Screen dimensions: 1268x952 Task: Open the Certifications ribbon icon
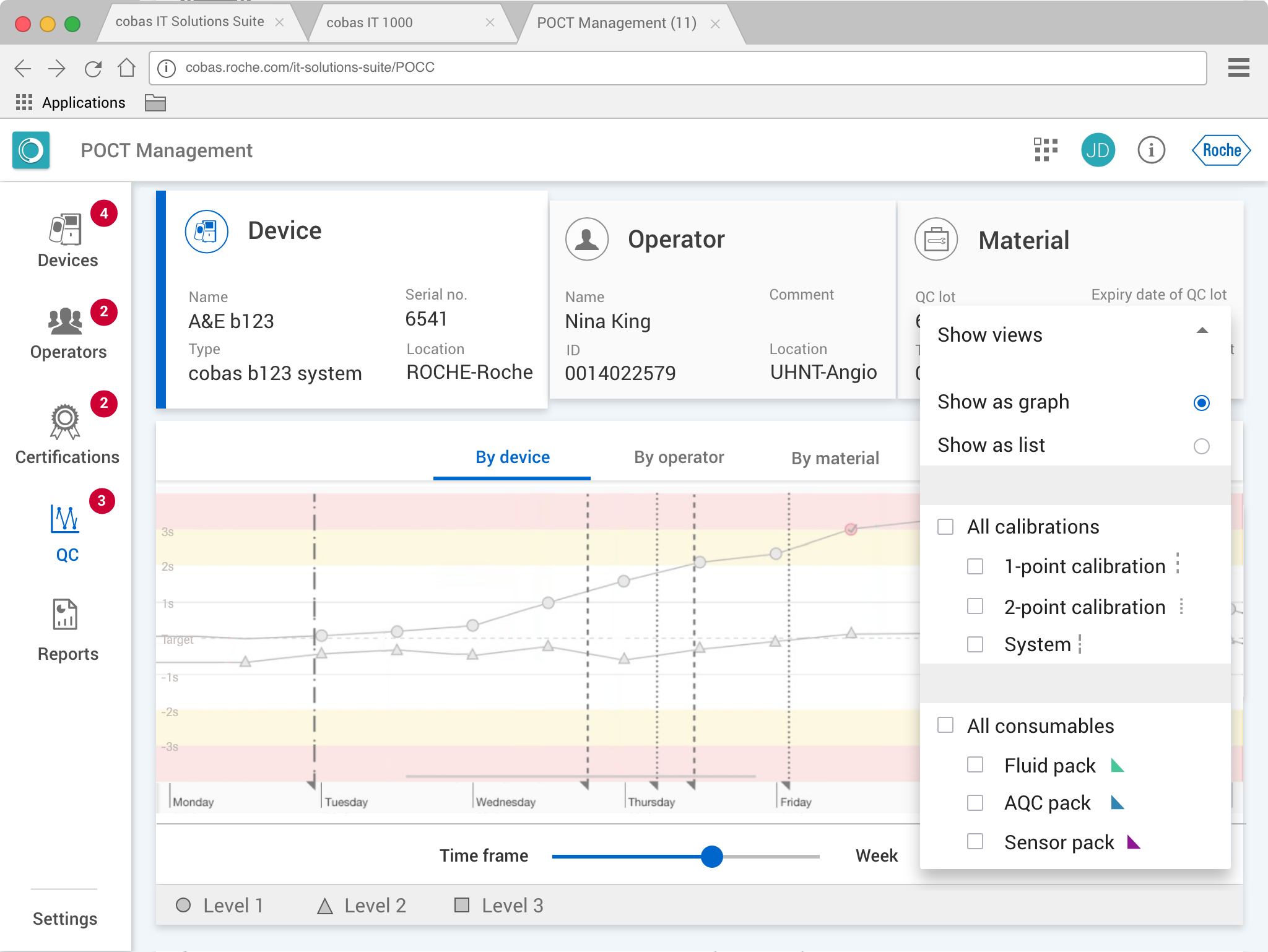[65, 422]
